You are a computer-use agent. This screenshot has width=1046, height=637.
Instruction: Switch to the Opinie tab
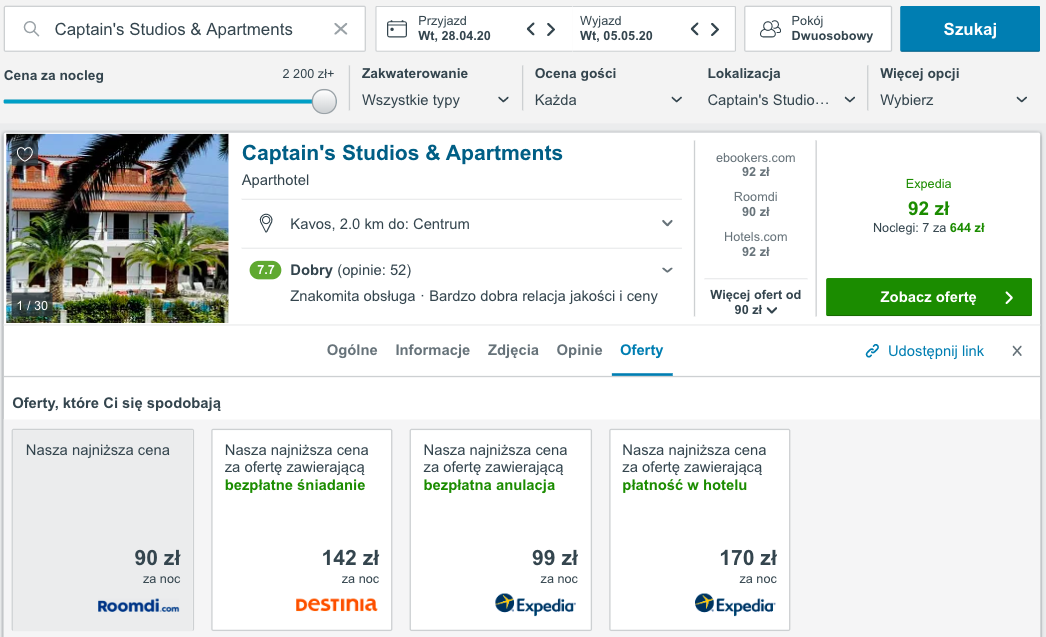[x=579, y=350]
